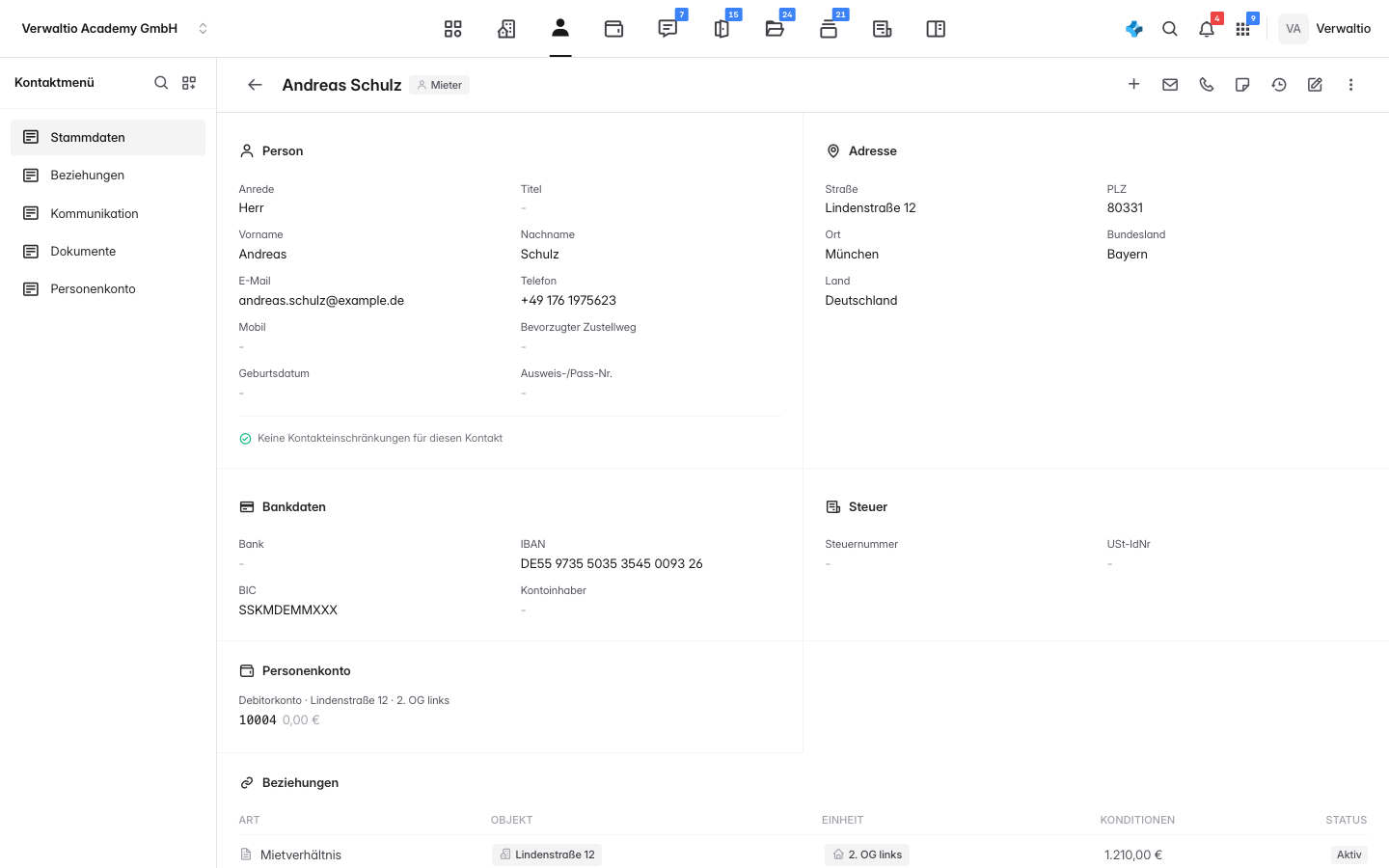Viewport: 1389px width, 868px height.
Task: Open history clock icon in contact toolbar
Action: pyautogui.click(x=1279, y=85)
